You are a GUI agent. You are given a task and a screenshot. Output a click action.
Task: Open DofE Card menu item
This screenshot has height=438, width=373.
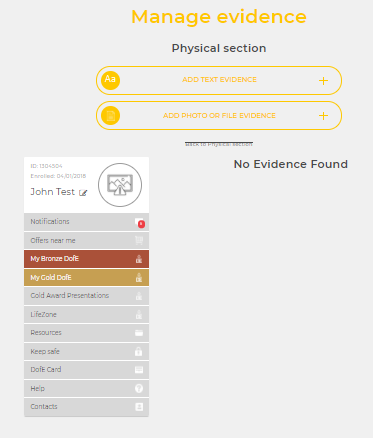click(x=86, y=370)
